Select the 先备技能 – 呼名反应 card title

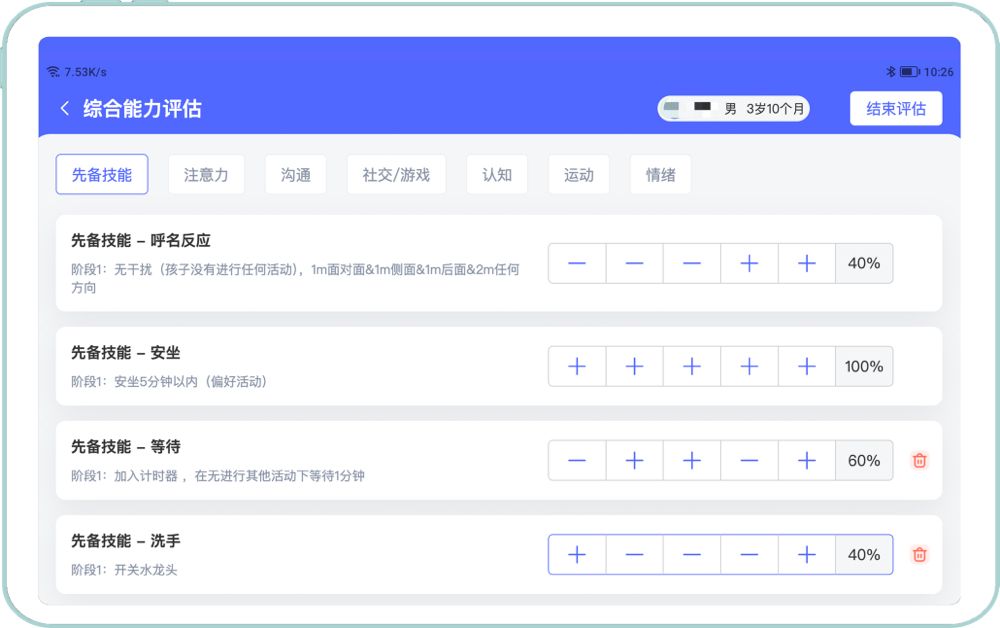(x=141, y=241)
